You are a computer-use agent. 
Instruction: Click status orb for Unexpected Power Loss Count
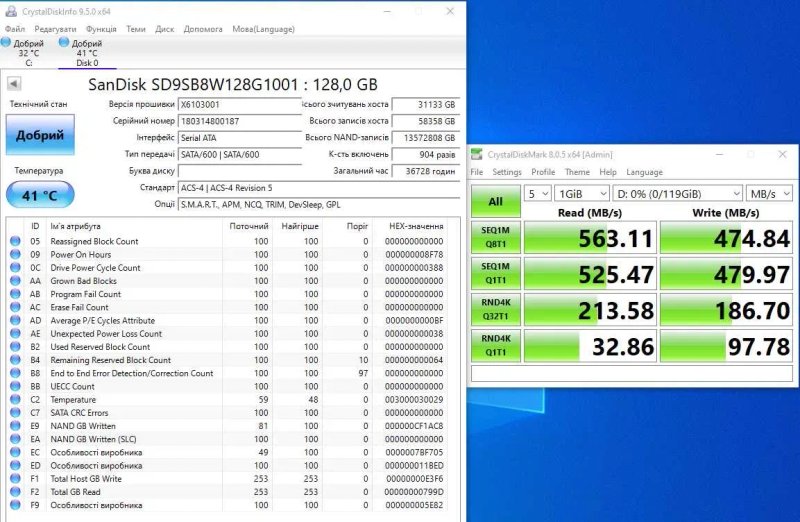click(x=15, y=333)
